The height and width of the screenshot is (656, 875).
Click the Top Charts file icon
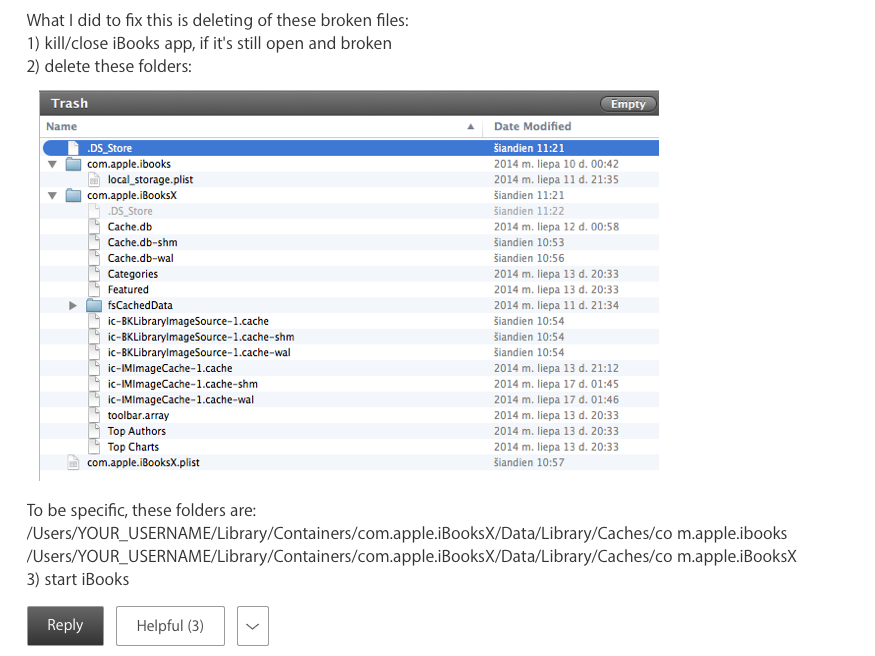(94, 447)
